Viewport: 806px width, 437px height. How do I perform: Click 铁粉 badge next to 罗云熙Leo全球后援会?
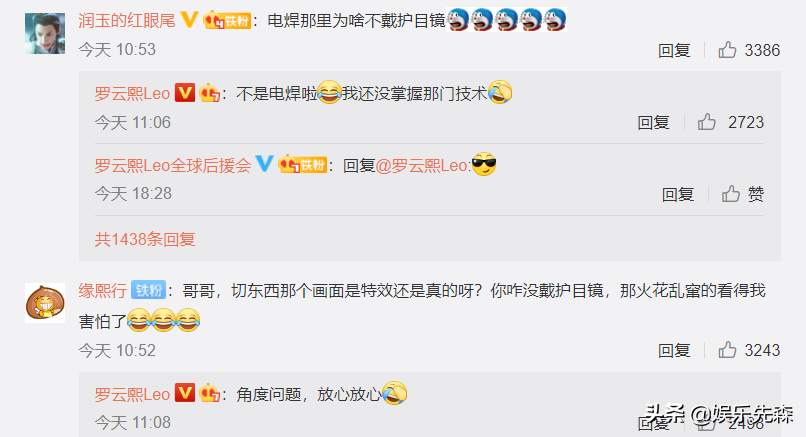[x=302, y=165]
